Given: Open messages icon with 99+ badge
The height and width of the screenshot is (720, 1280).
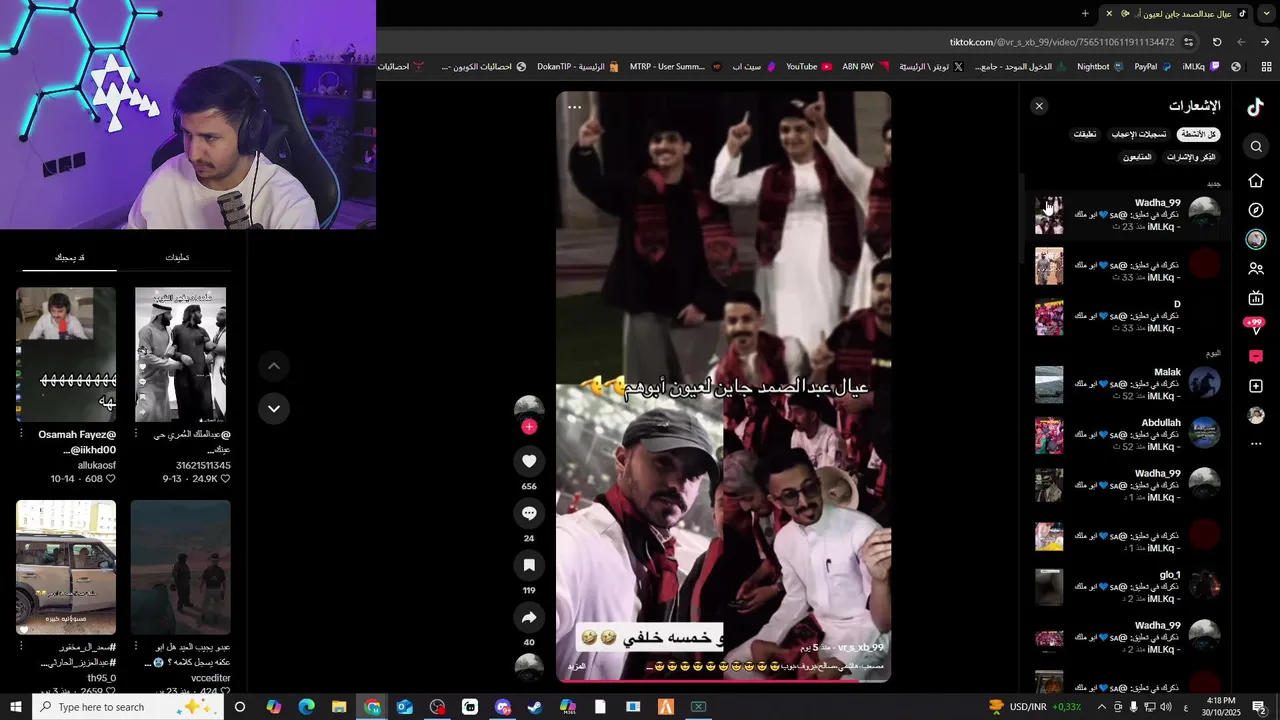Looking at the screenshot, I should pyautogui.click(x=1255, y=326).
